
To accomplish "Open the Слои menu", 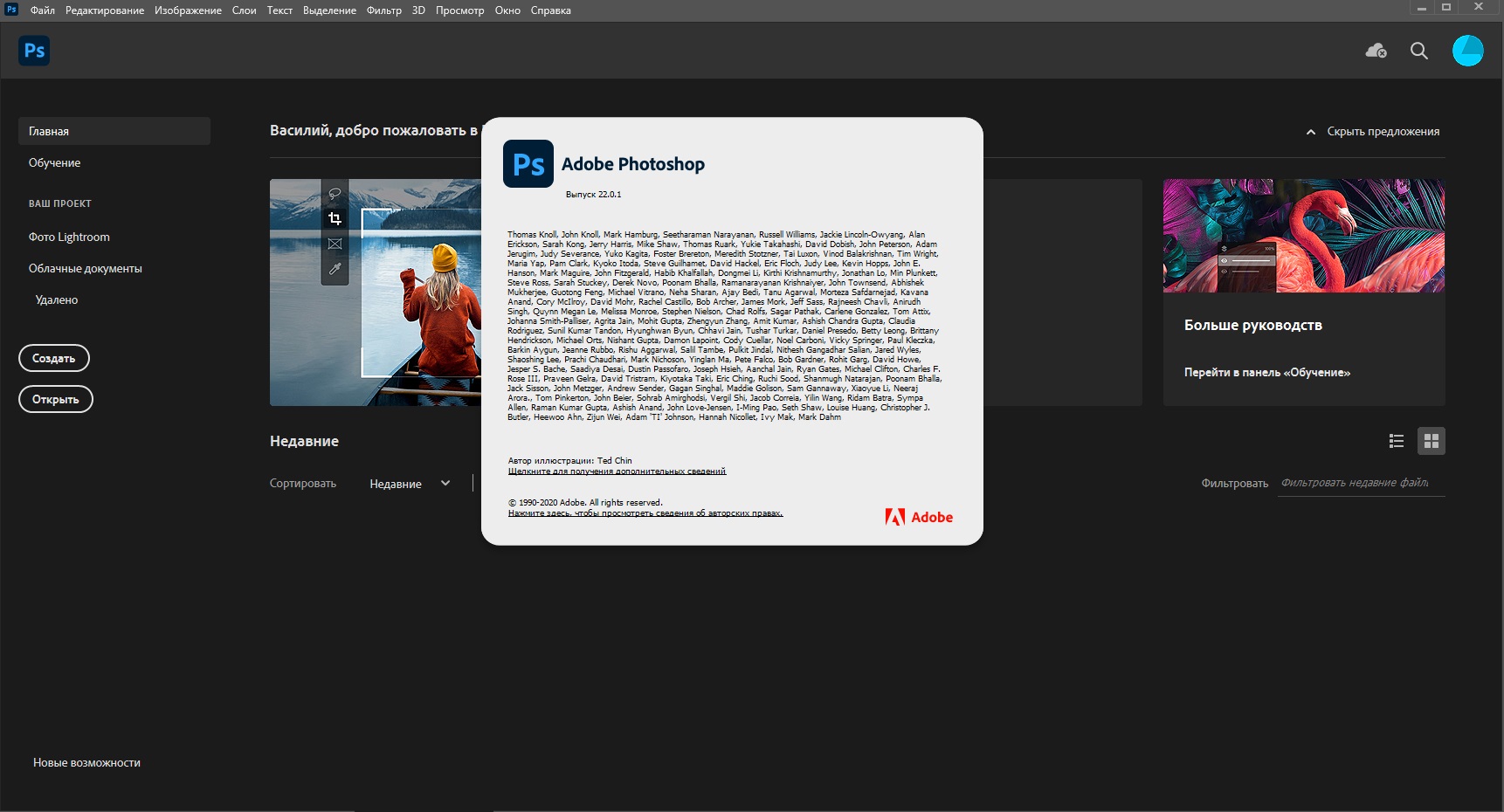I will [x=244, y=10].
